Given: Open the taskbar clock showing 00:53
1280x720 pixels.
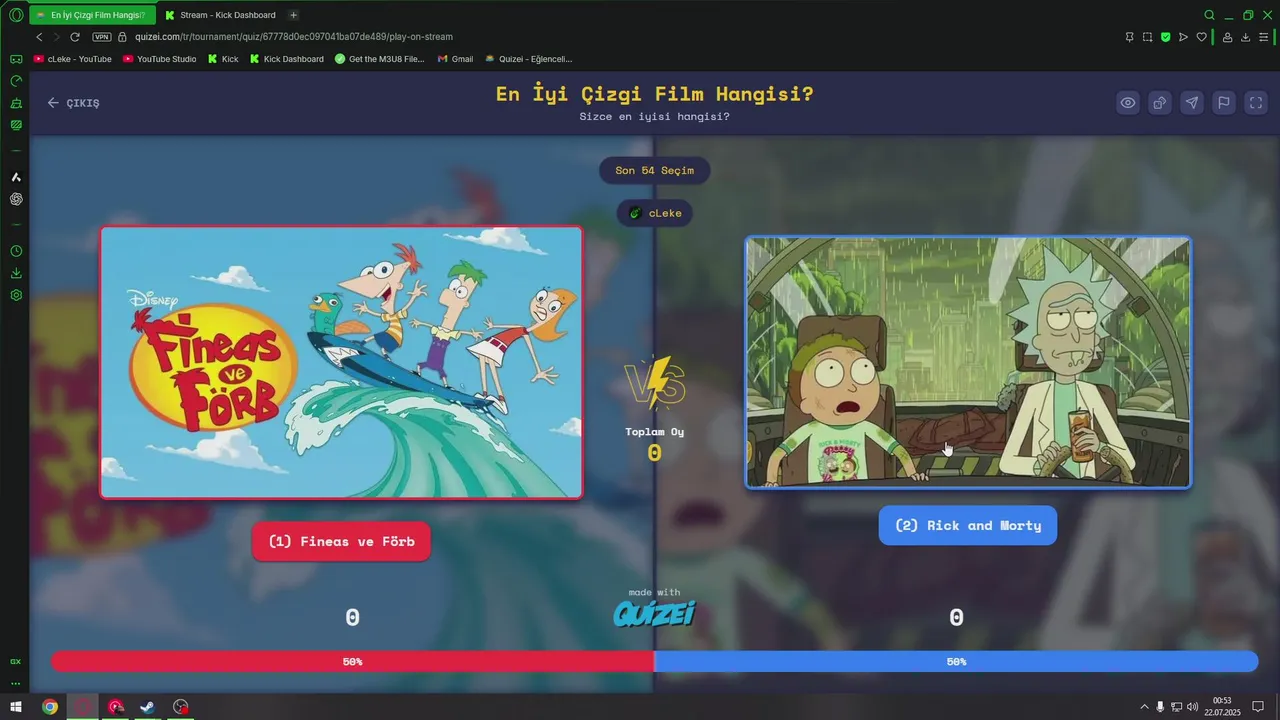Looking at the screenshot, I should click(x=1222, y=706).
